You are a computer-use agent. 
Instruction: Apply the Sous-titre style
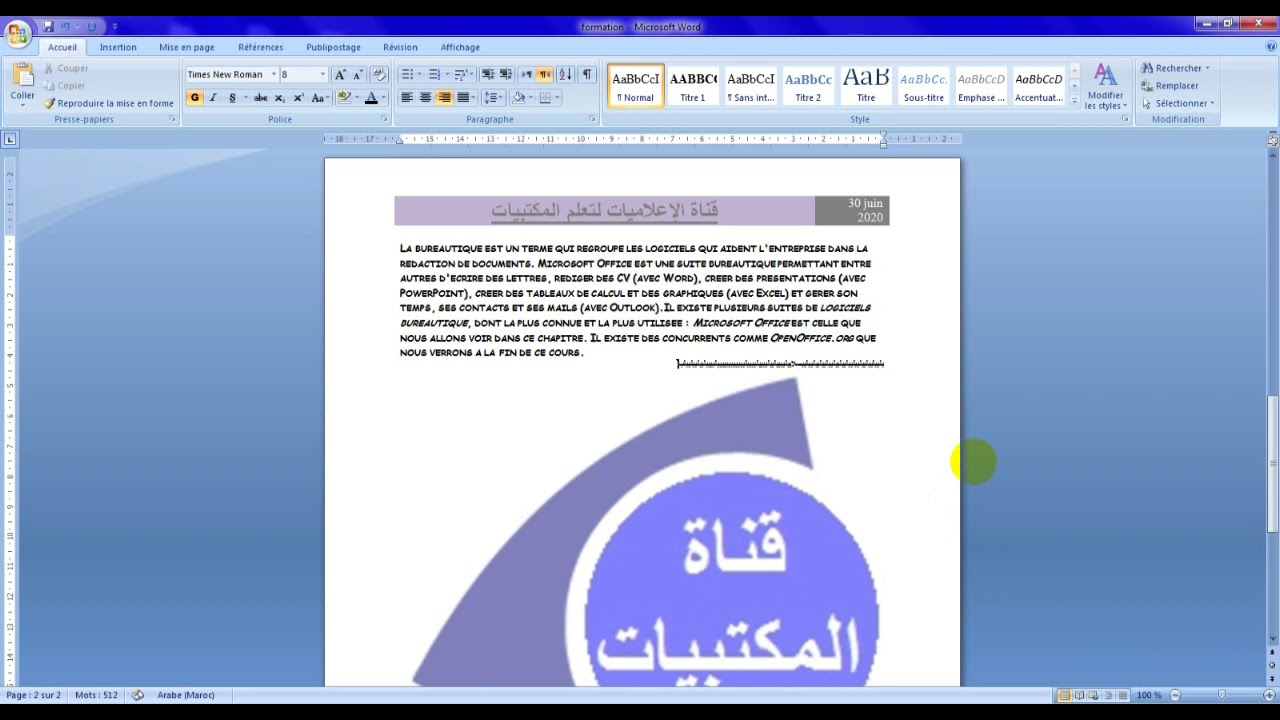point(924,86)
